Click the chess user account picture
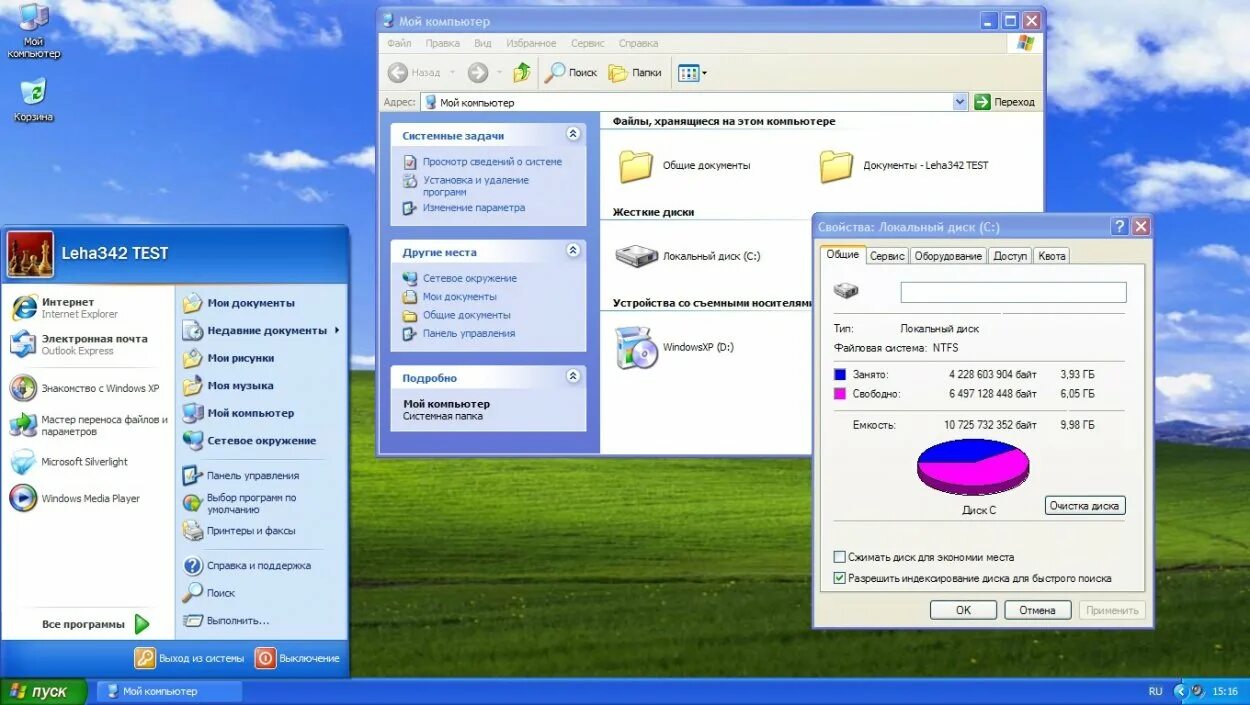This screenshot has width=1250, height=705. point(31,254)
